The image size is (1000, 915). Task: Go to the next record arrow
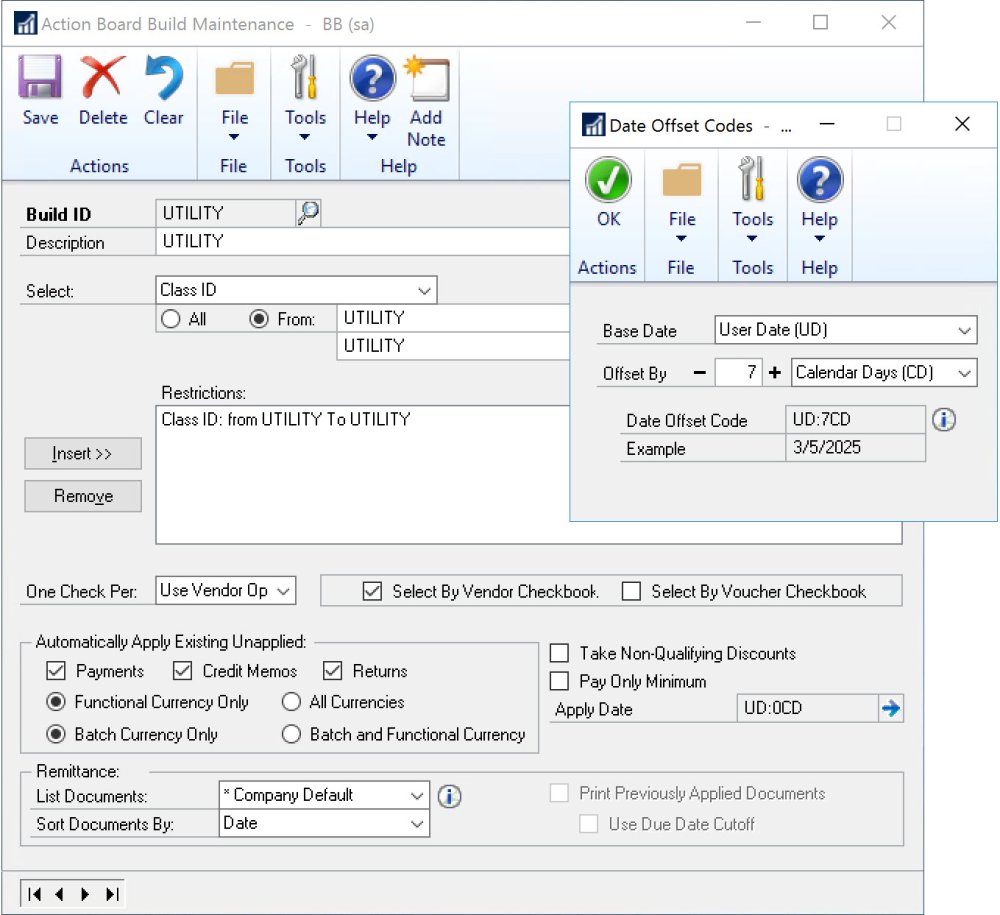point(85,893)
